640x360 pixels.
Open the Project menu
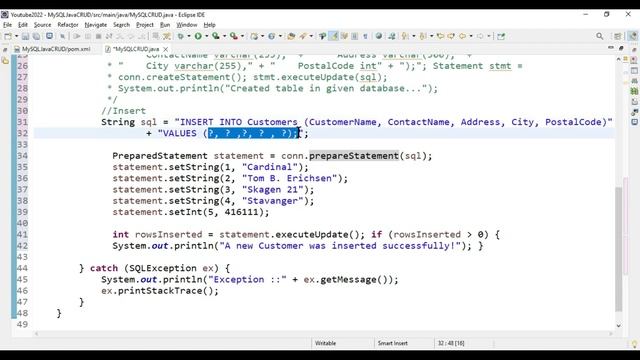click(145, 25)
